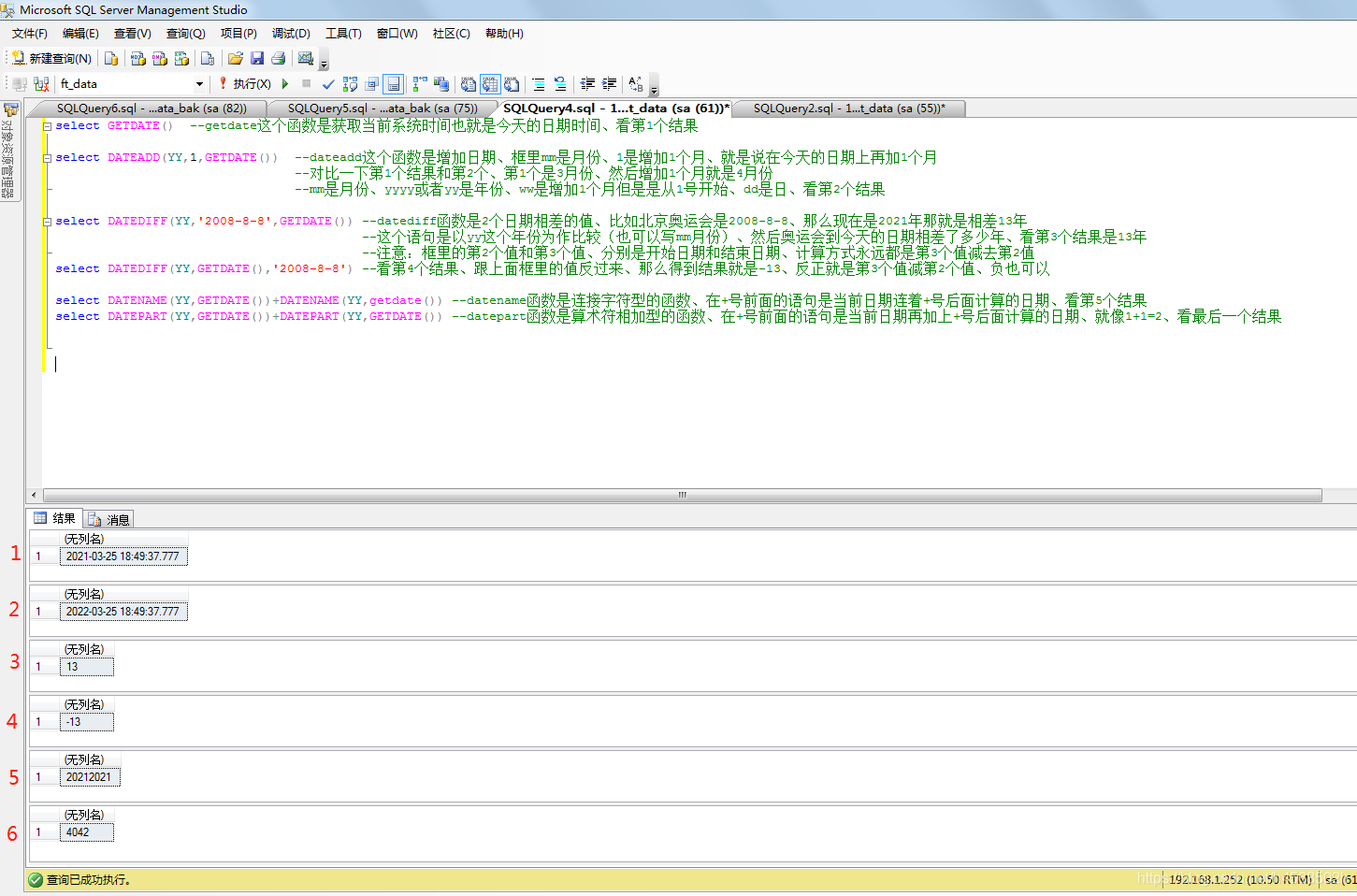Screen dimensions: 1357x896
Task: Click the open file folder icon
Action: 236,58
